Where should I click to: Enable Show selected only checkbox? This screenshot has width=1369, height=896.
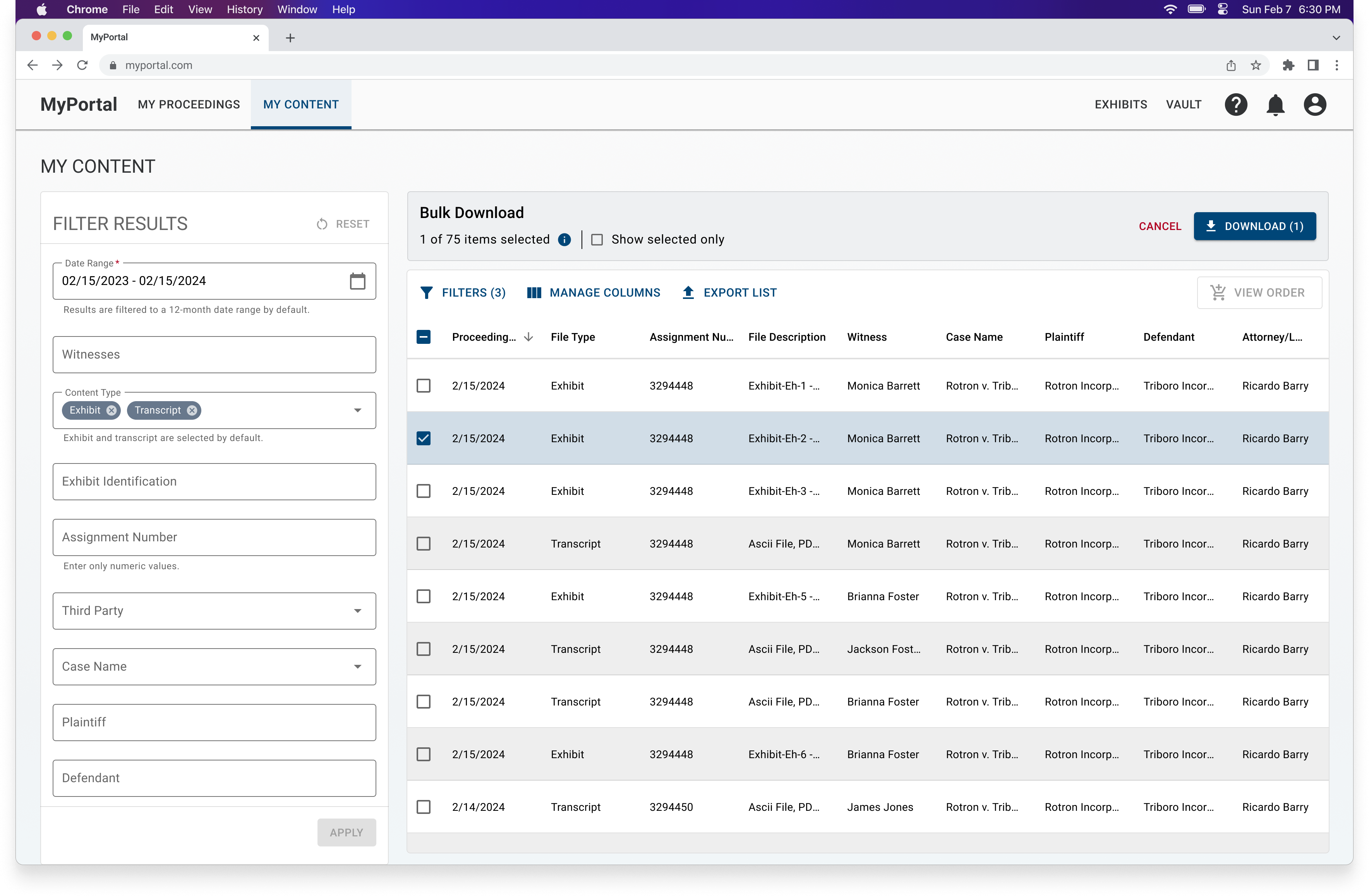click(597, 239)
